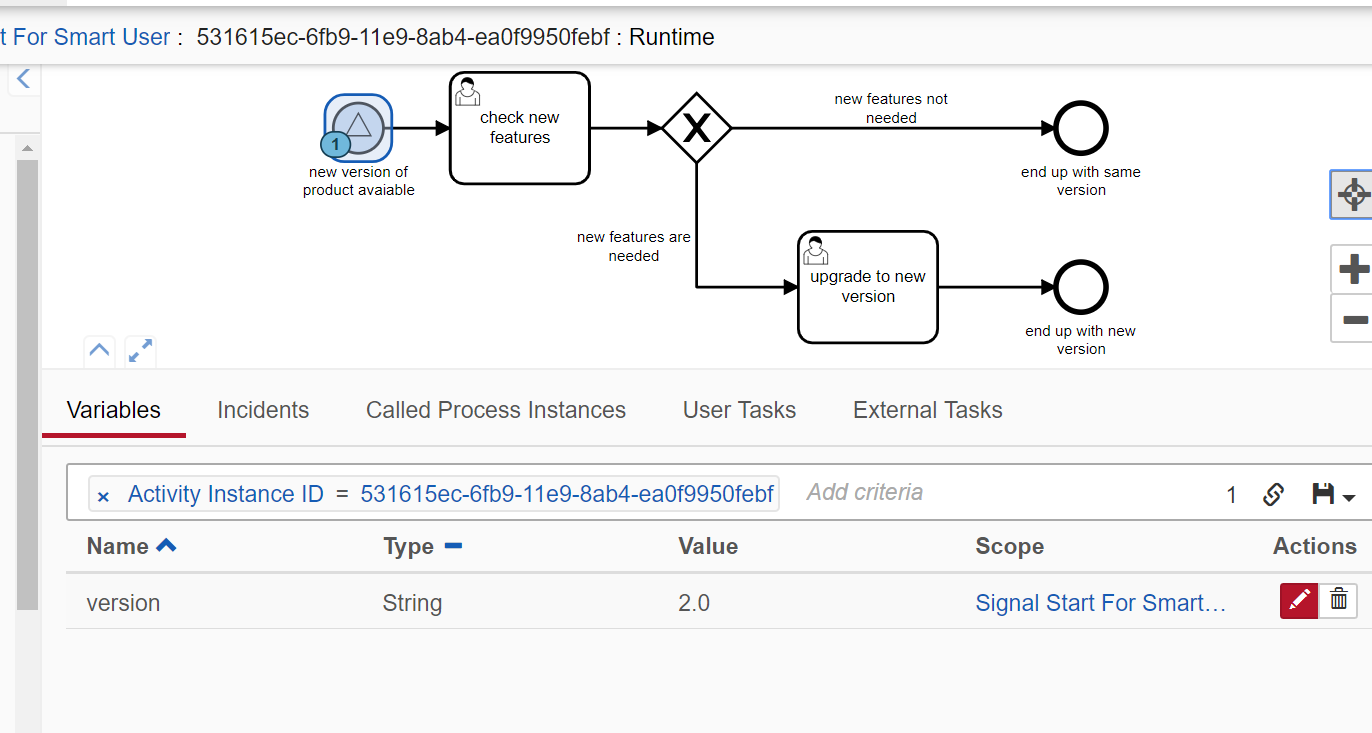
Task: Sort variables by Name column header
Action: click(x=118, y=546)
